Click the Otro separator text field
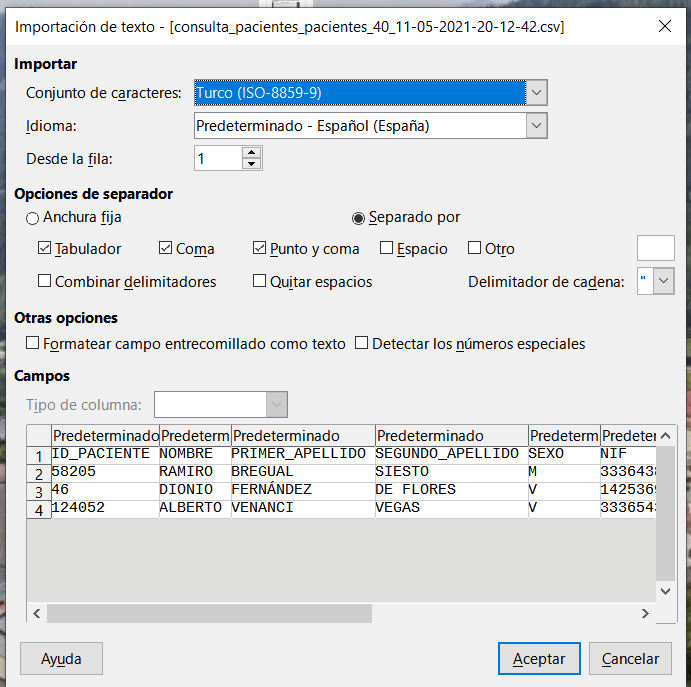The image size is (691, 687). tap(655, 248)
